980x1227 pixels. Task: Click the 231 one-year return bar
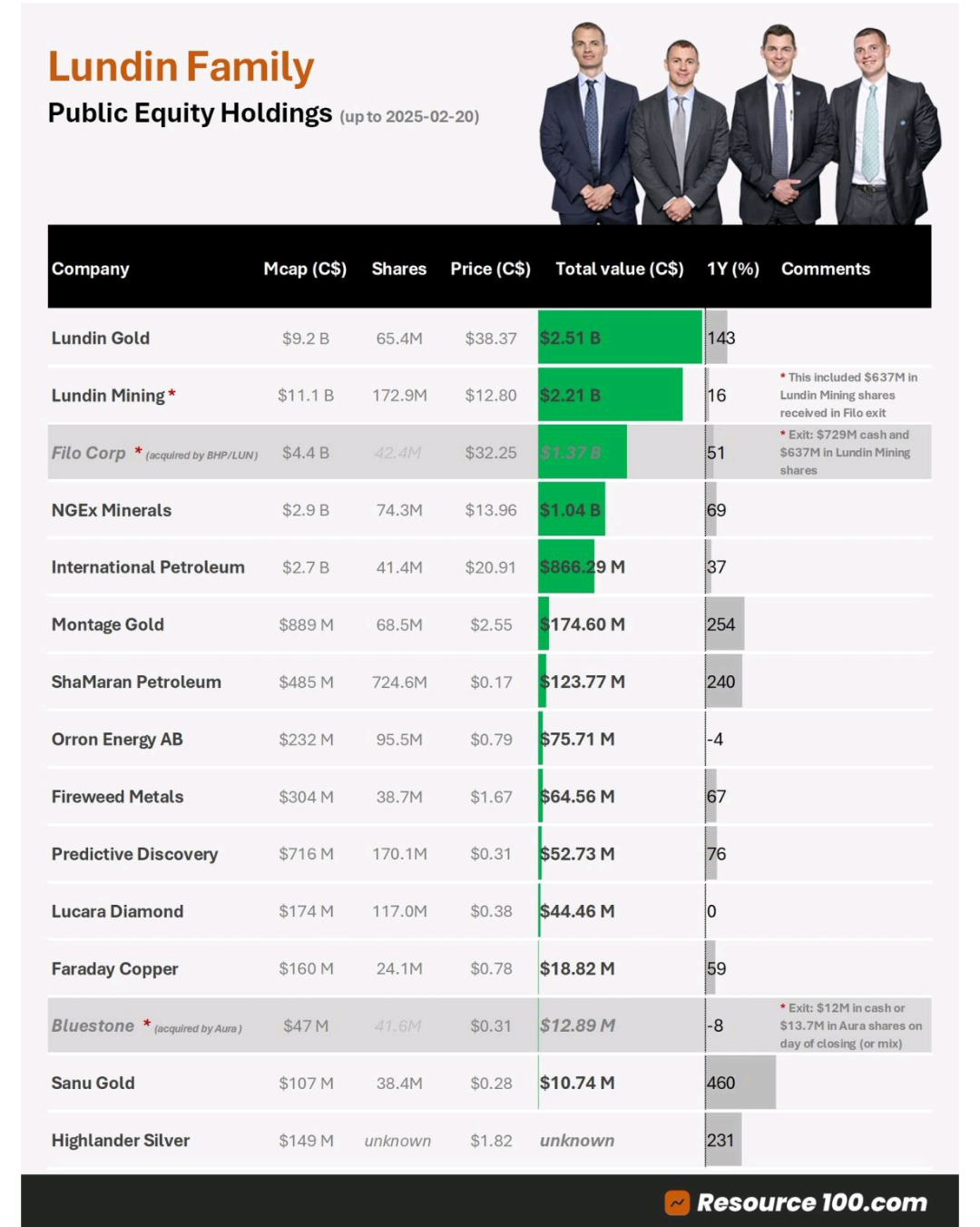coord(723,1141)
